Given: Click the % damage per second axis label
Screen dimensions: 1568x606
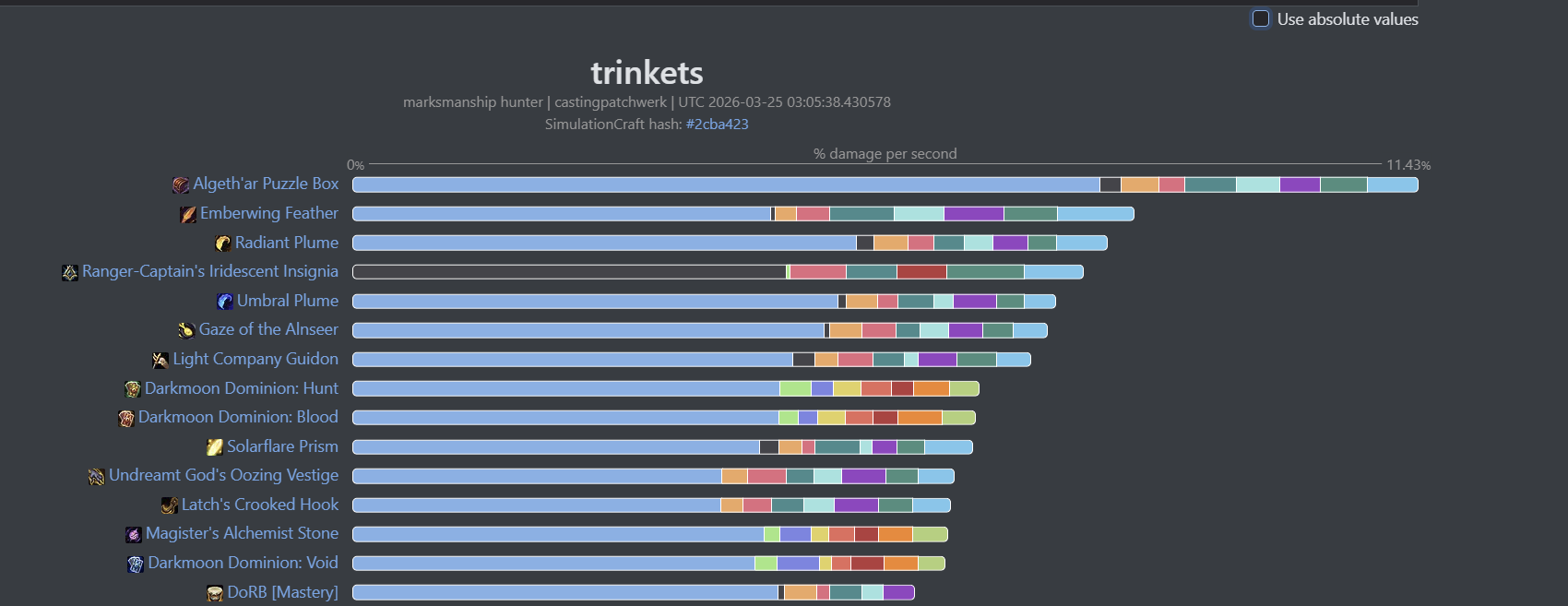Looking at the screenshot, I should [885, 154].
